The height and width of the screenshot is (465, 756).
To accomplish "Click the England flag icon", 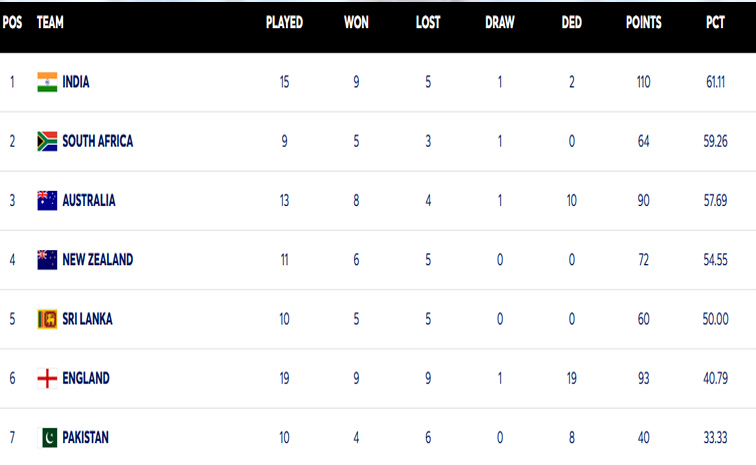I will click(x=47, y=379).
